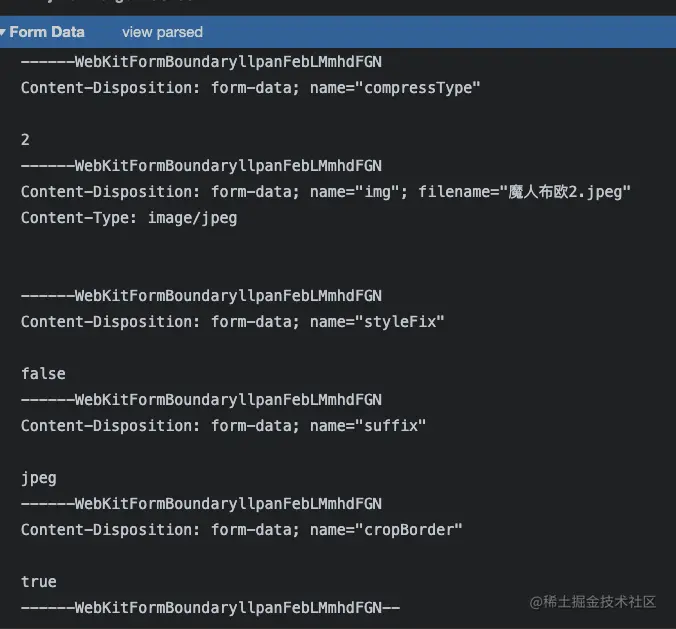This screenshot has width=676, height=629.
Task: Click the styleFix value false
Action: 44,374
